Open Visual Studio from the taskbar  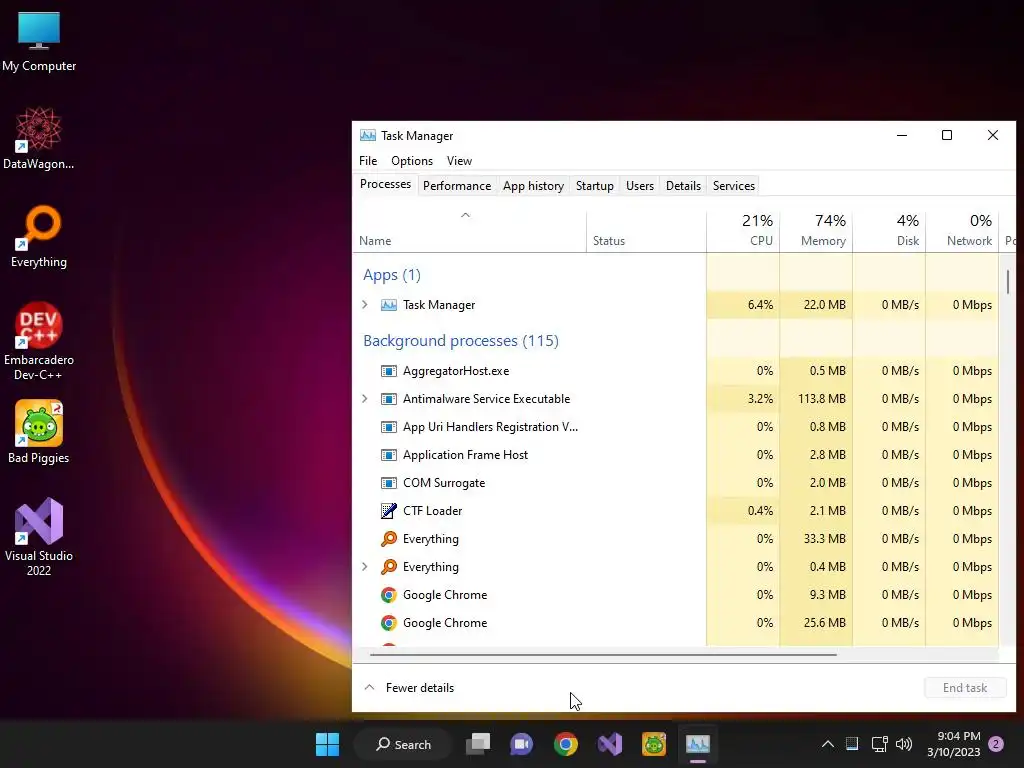[610, 744]
